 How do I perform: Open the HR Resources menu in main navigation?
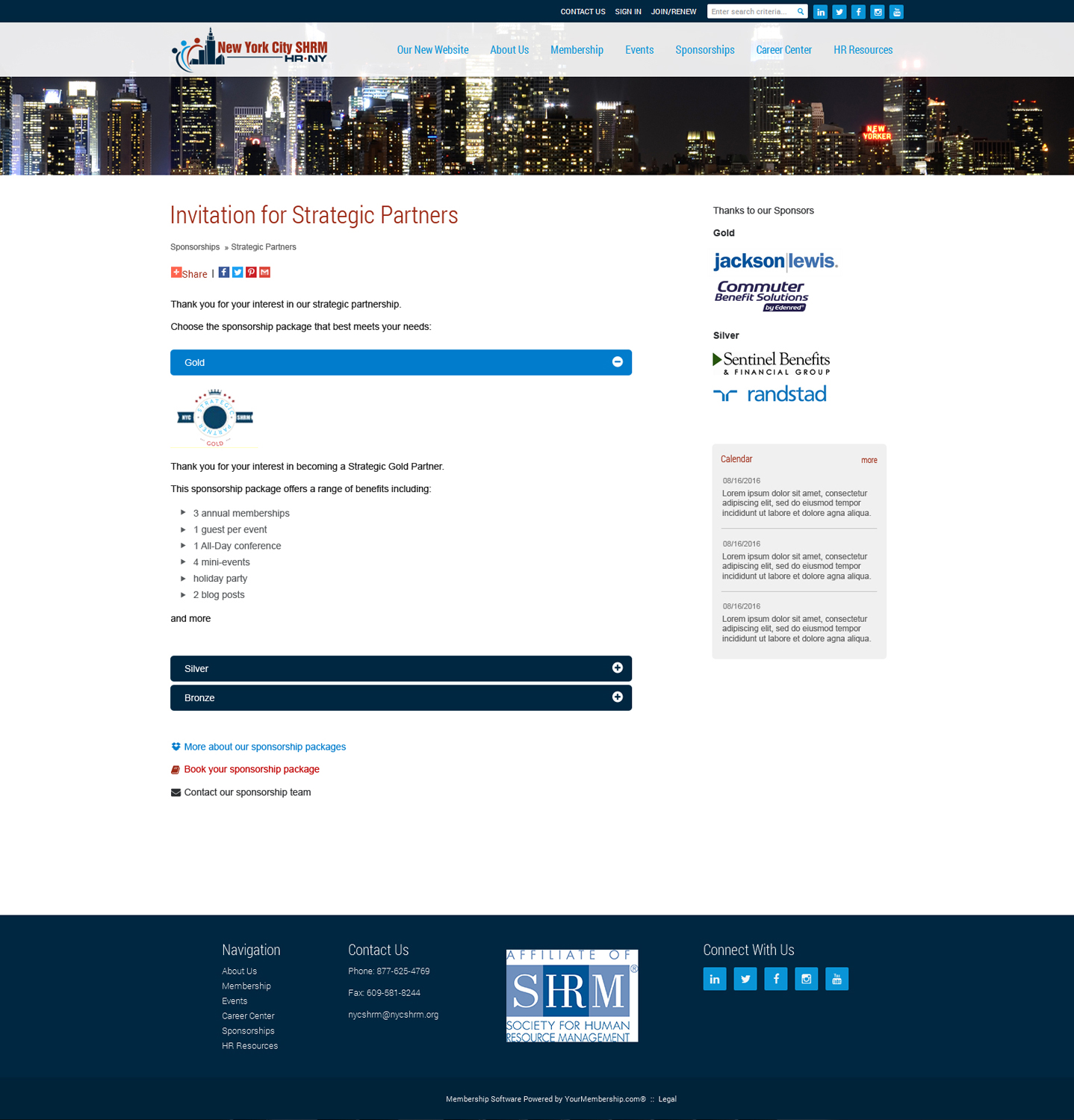(863, 50)
